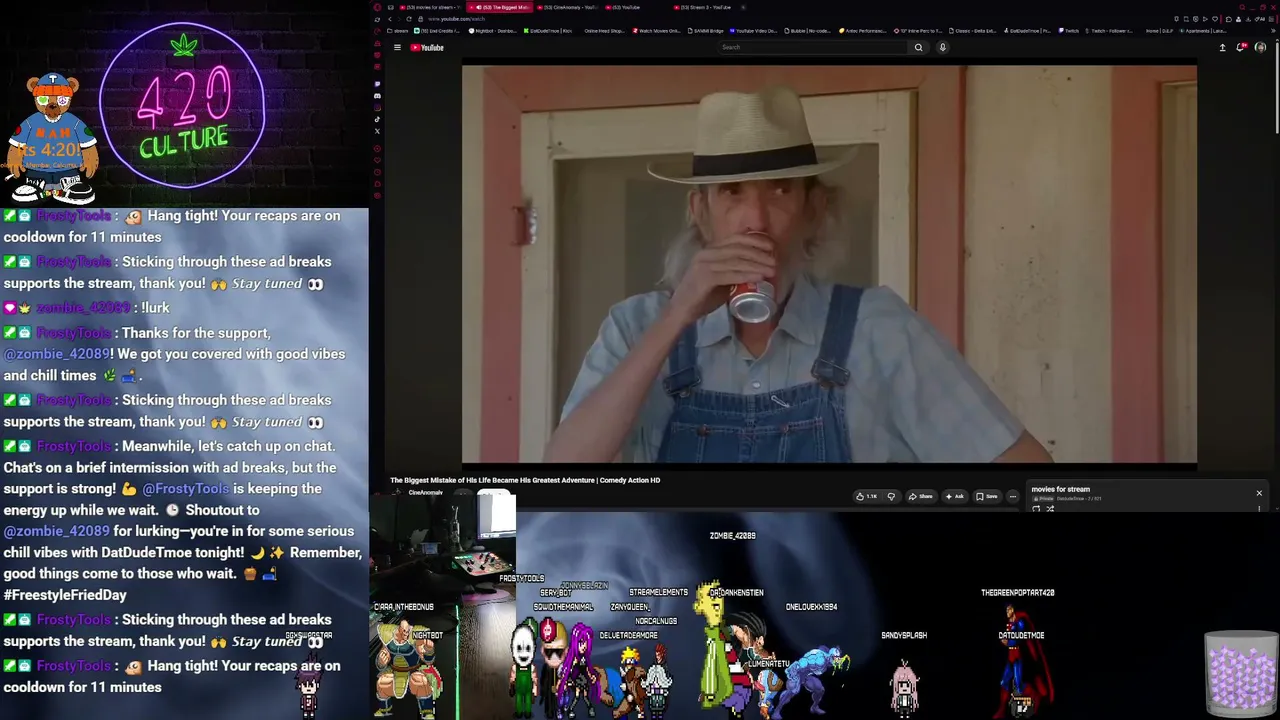Switch to the CineAnomaly browser tab
The width and height of the screenshot is (1280, 720).
point(568,7)
